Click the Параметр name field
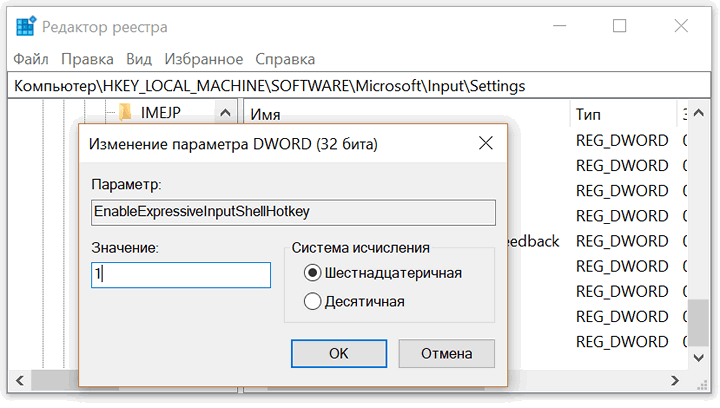Image resolution: width=720 pixels, height=408 pixels. pyautogui.click(x=293, y=212)
